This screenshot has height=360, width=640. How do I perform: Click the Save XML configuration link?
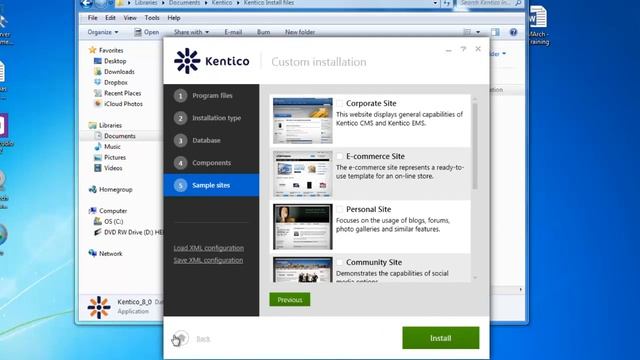coord(208,260)
